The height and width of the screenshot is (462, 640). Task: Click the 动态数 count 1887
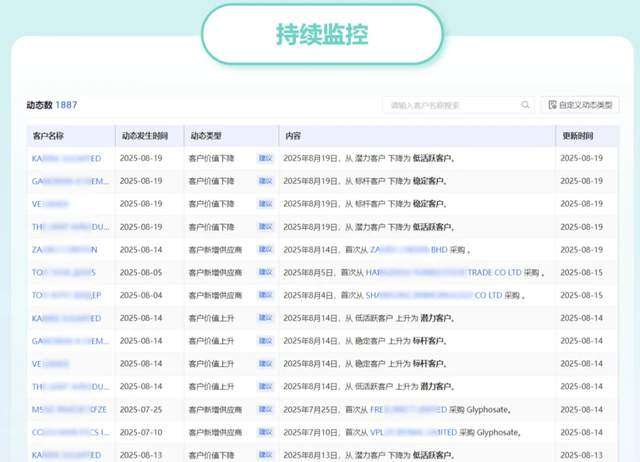coord(66,105)
